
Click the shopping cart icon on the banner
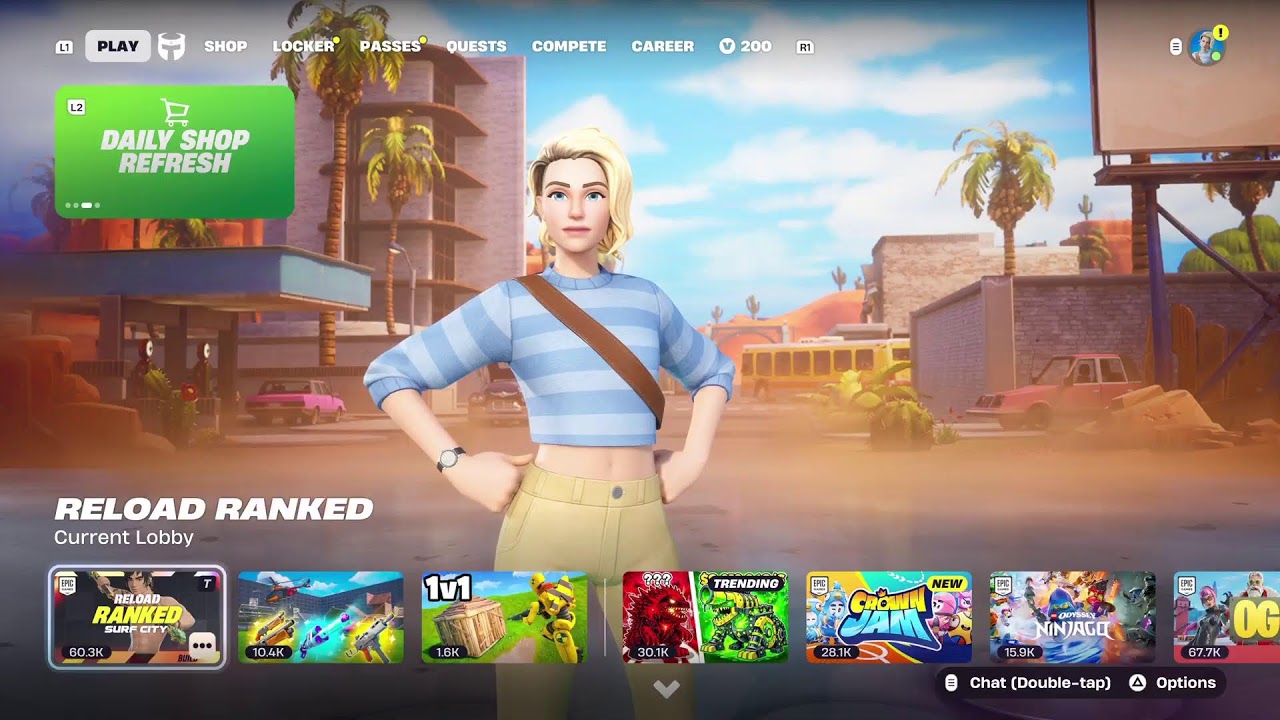175,112
